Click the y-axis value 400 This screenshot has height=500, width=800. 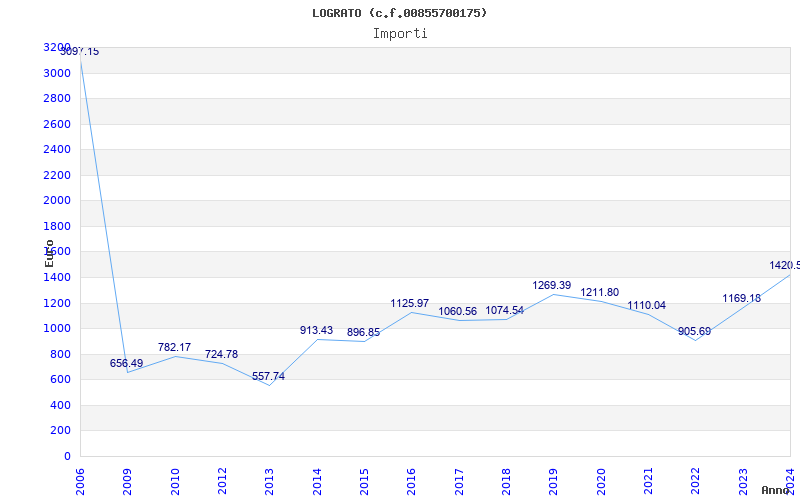60,405
